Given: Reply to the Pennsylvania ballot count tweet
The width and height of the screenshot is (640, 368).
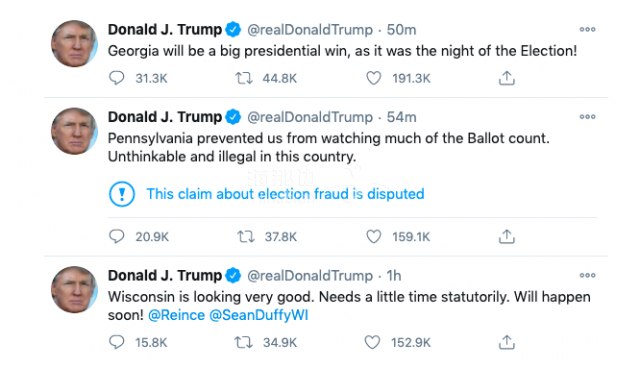Looking at the screenshot, I should 117,236.
